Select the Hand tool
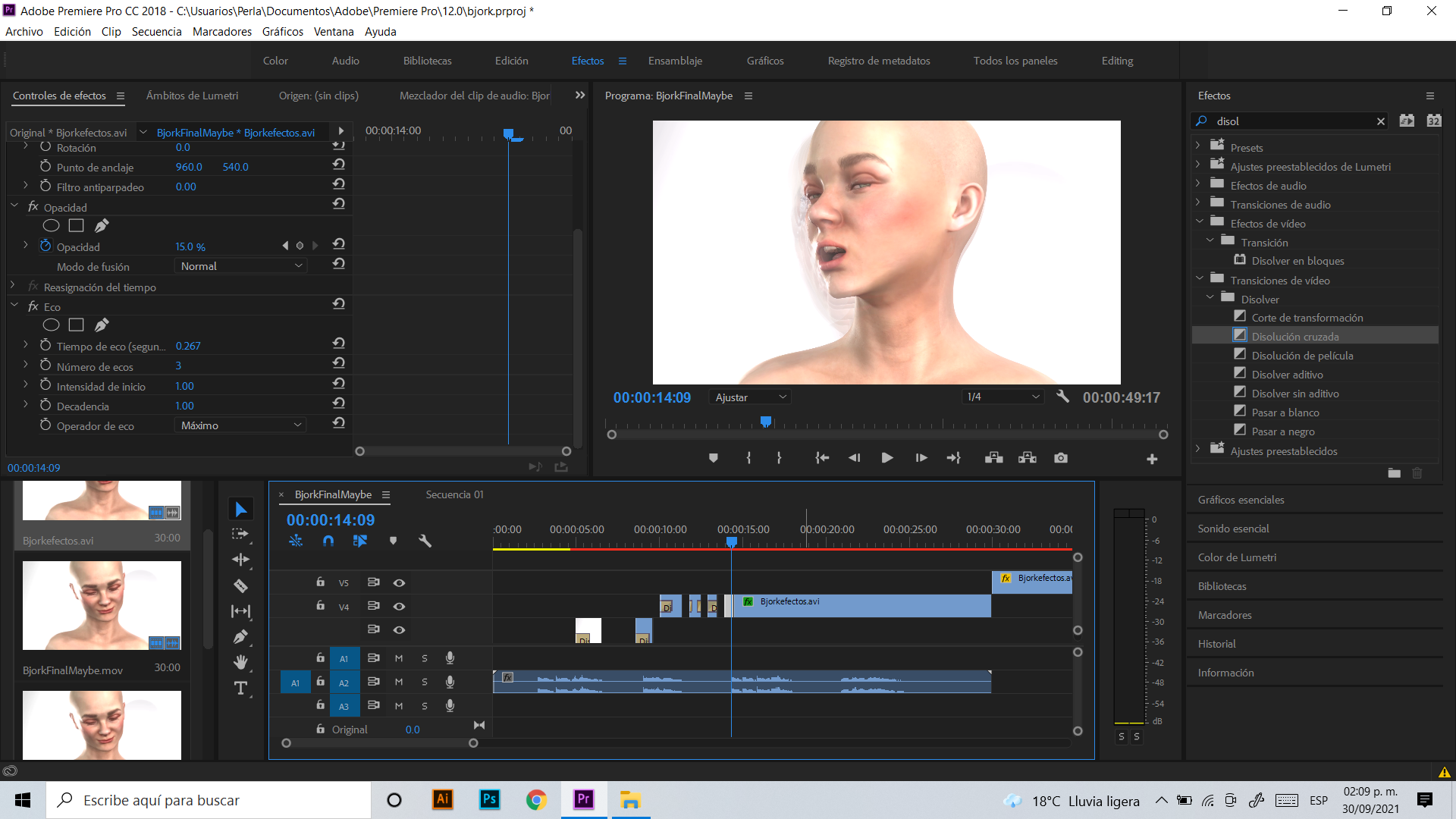 (x=240, y=663)
